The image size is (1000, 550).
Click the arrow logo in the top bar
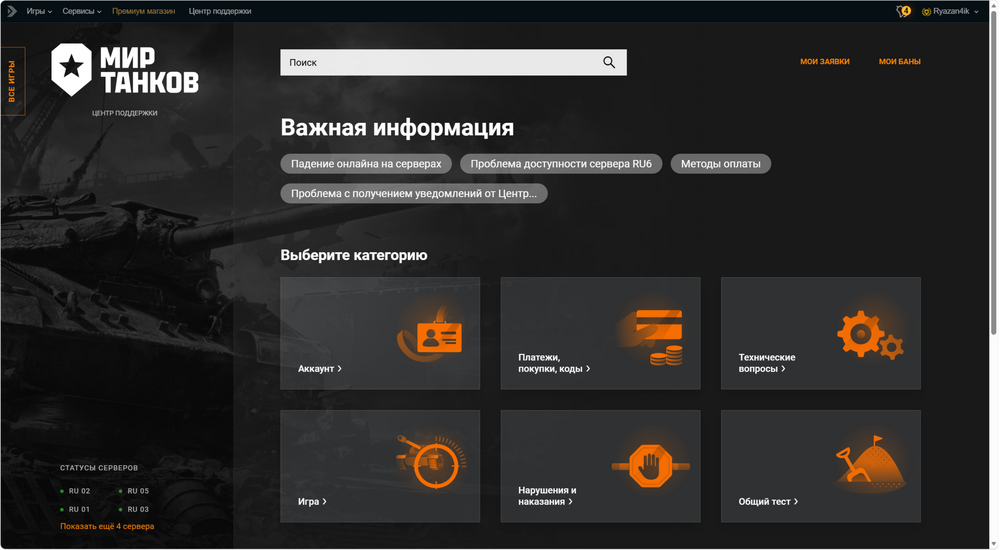(11, 11)
